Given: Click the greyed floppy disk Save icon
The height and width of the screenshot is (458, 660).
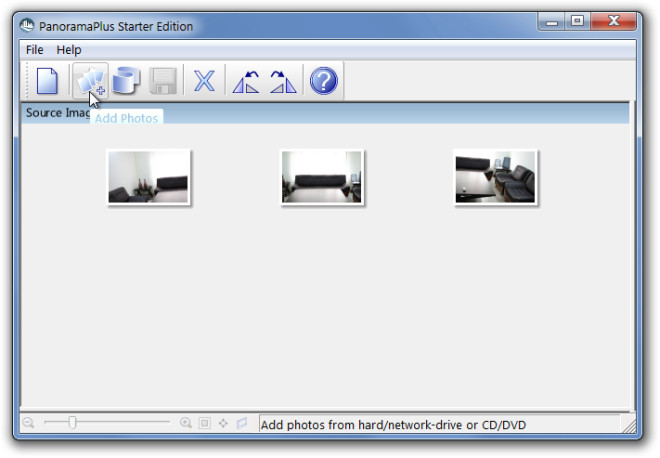Looking at the screenshot, I should click(x=163, y=81).
